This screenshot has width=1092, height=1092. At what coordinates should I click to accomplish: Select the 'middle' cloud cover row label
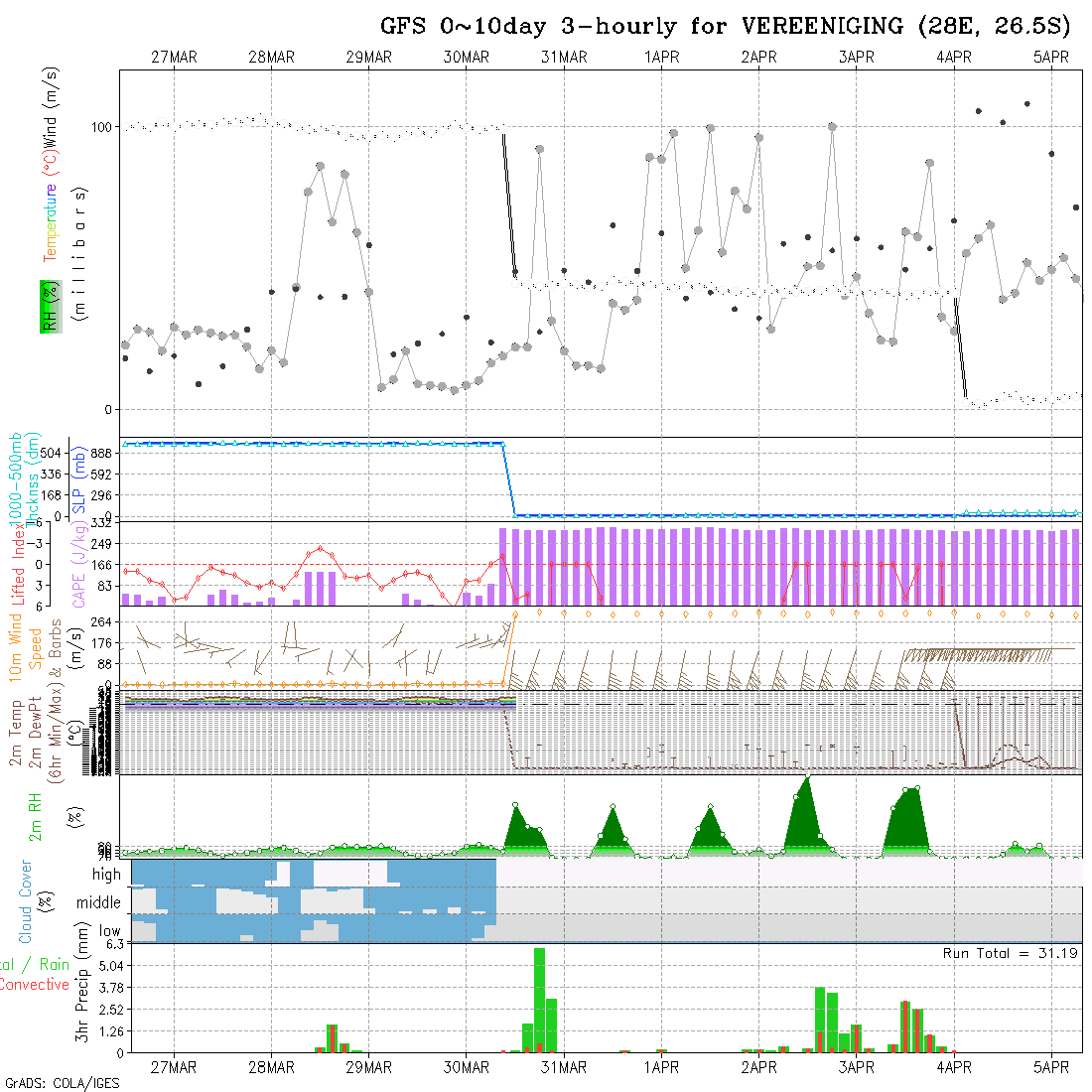coord(98,903)
